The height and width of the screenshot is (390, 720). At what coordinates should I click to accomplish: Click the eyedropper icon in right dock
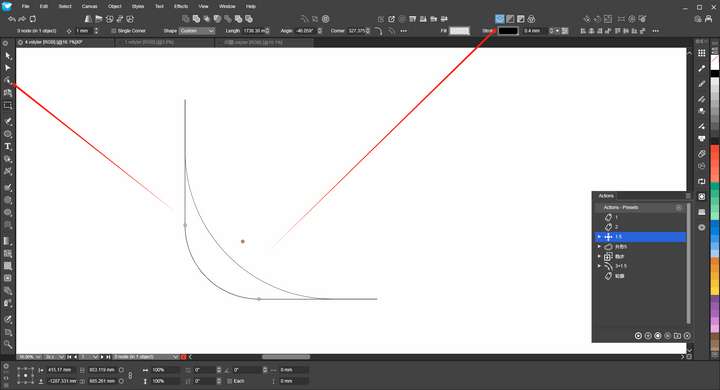coord(702,68)
